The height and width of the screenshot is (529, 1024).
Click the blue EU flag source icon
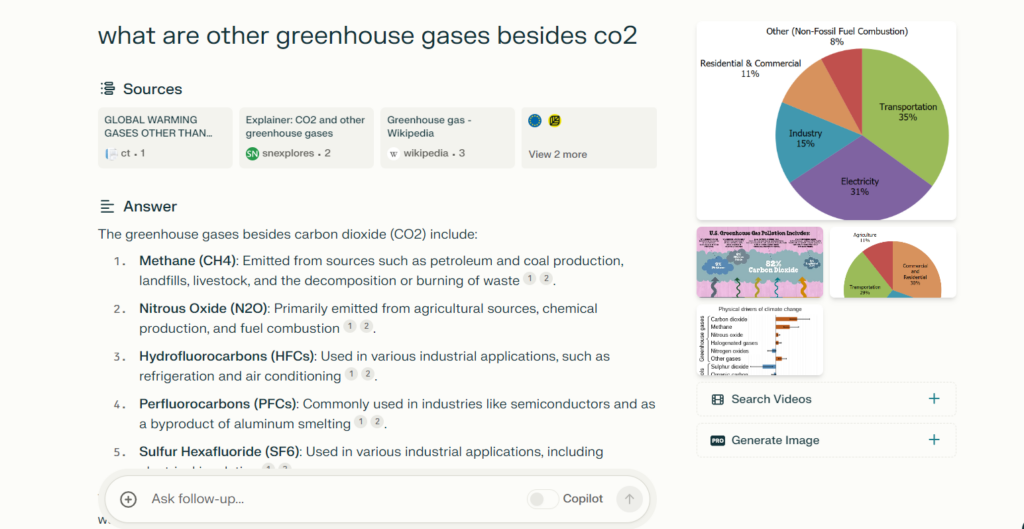click(535, 121)
